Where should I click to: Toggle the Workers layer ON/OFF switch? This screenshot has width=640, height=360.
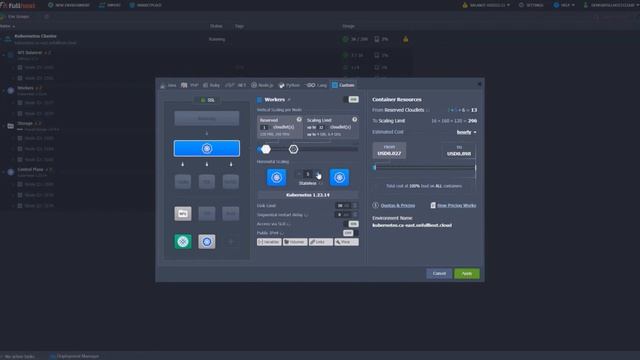[351, 100]
